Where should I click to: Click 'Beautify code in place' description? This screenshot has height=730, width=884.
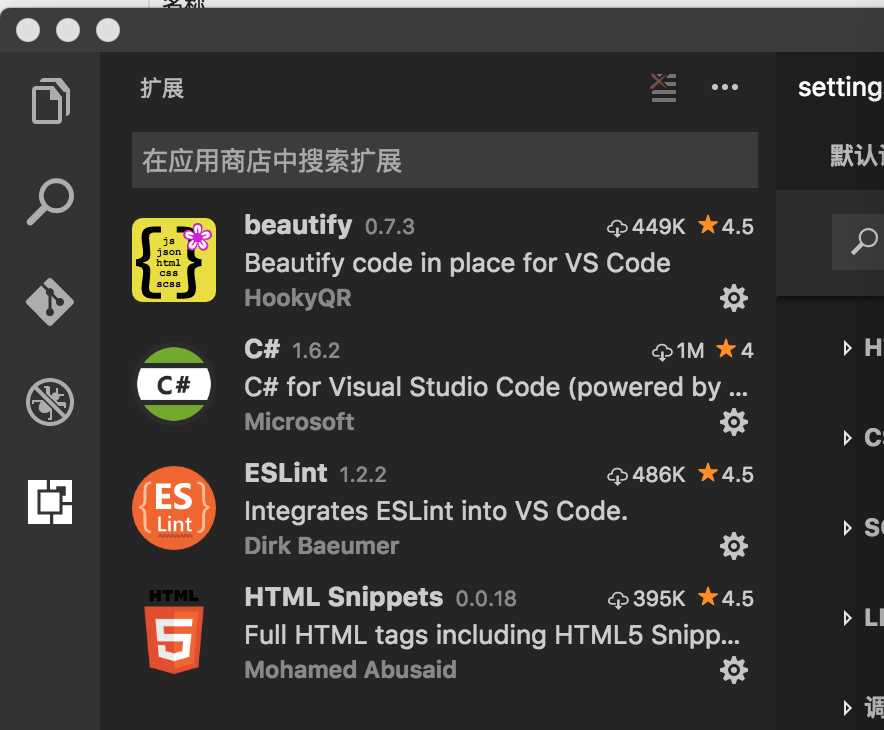[x=457, y=263]
